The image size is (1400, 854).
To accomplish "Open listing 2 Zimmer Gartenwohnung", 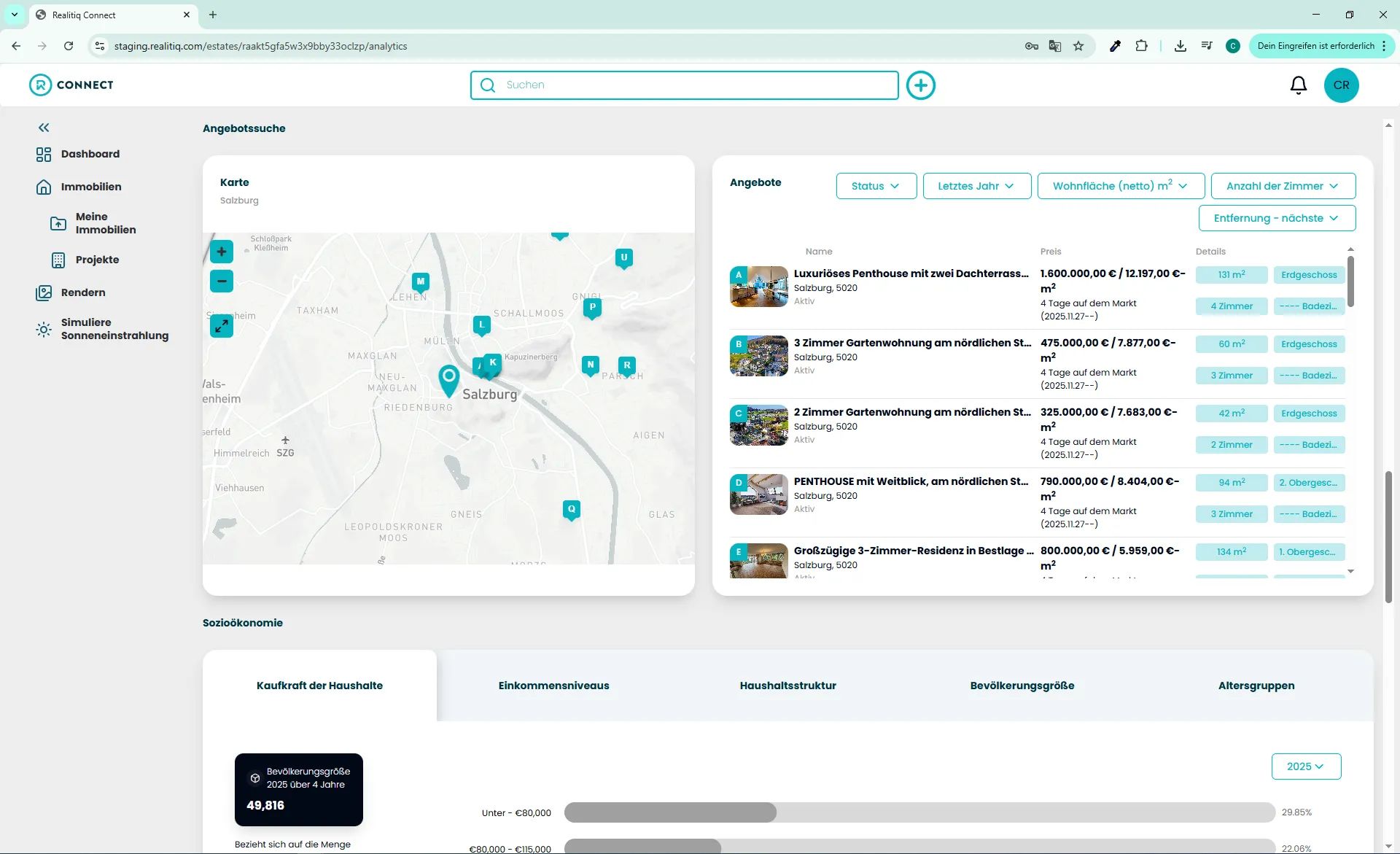I will [x=912, y=412].
